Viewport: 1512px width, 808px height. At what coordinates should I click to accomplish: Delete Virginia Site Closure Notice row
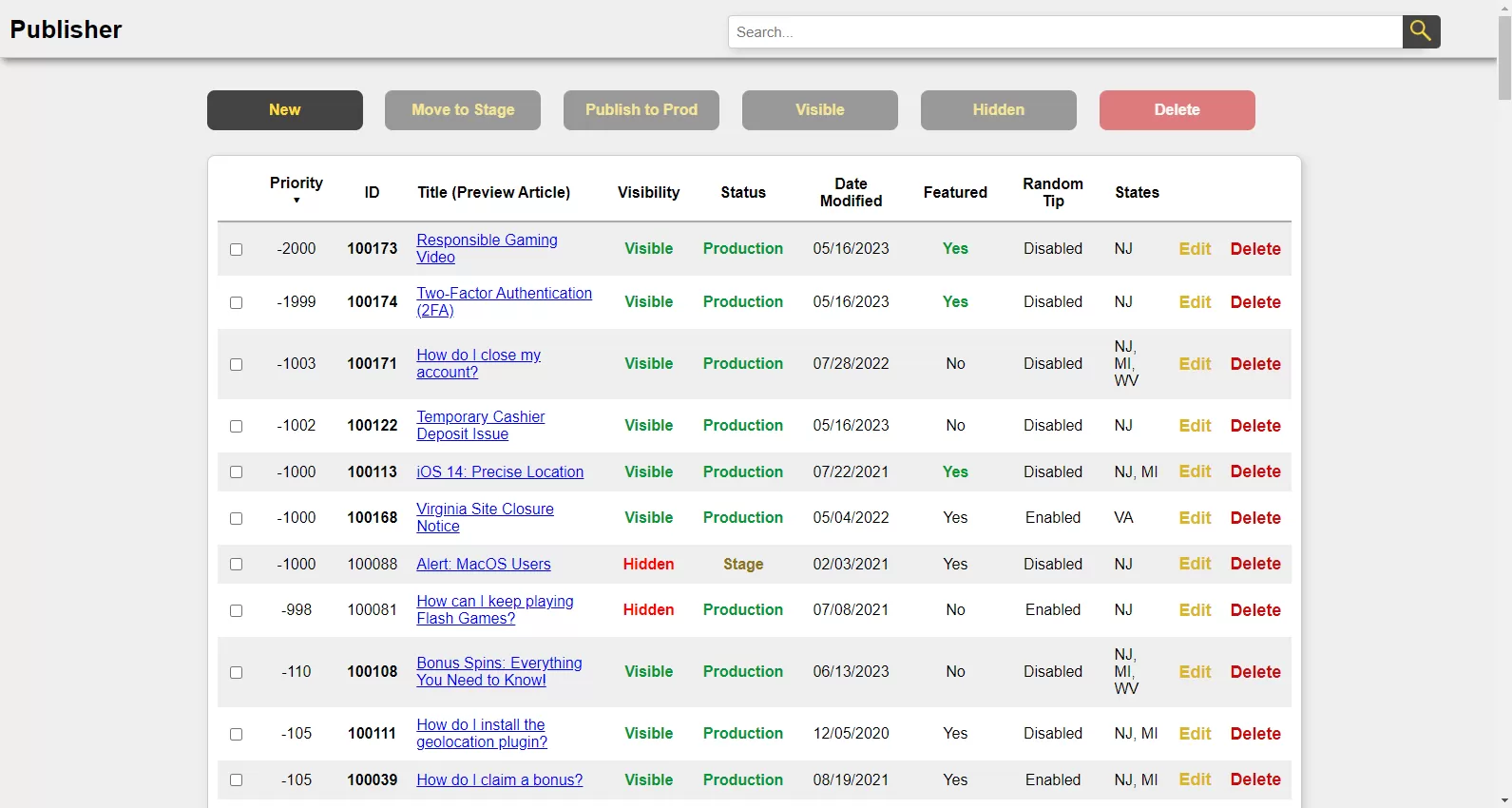click(1255, 518)
